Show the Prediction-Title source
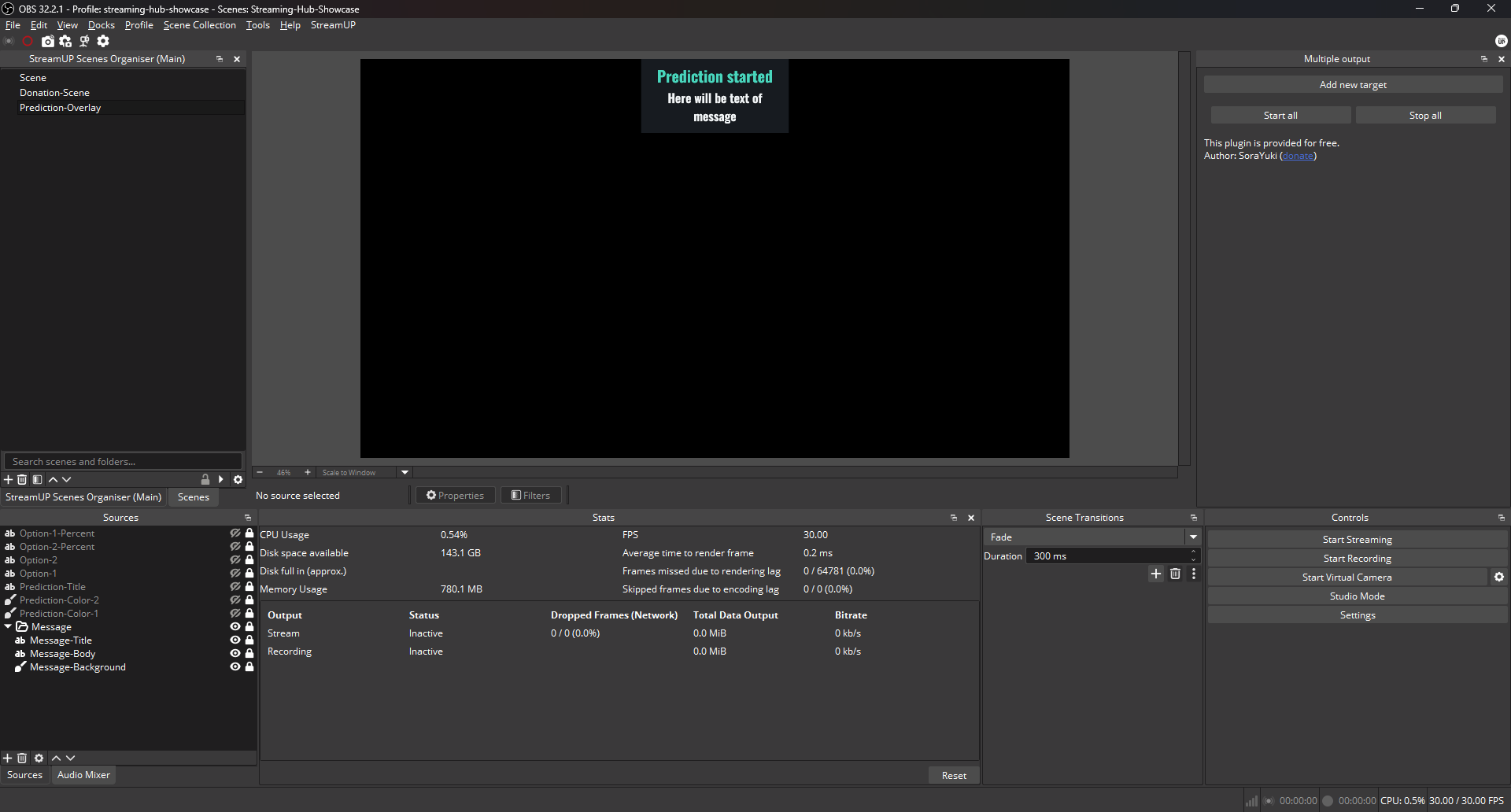This screenshot has width=1511, height=812. tap(235, 587)
